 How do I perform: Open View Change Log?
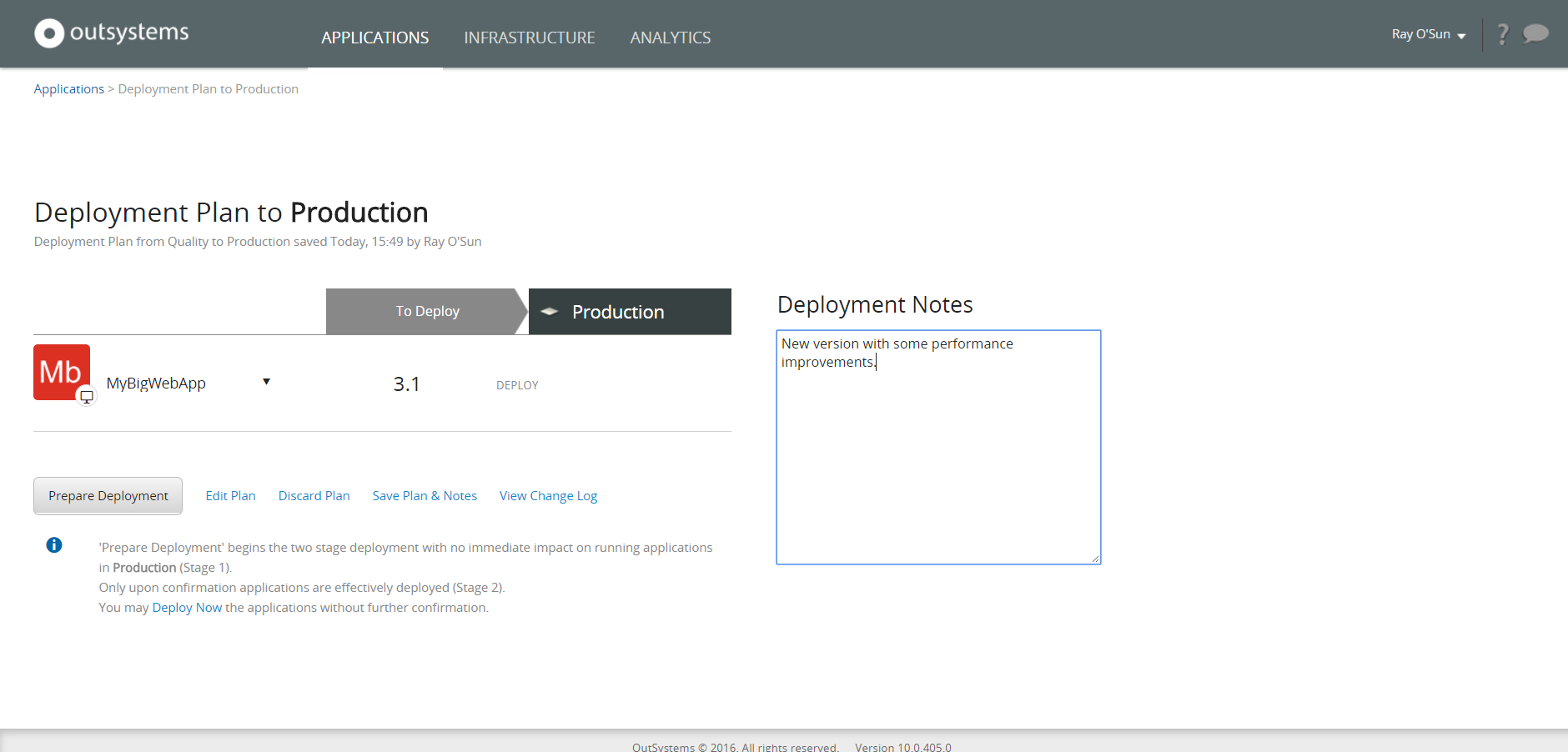tap(548, 495)
